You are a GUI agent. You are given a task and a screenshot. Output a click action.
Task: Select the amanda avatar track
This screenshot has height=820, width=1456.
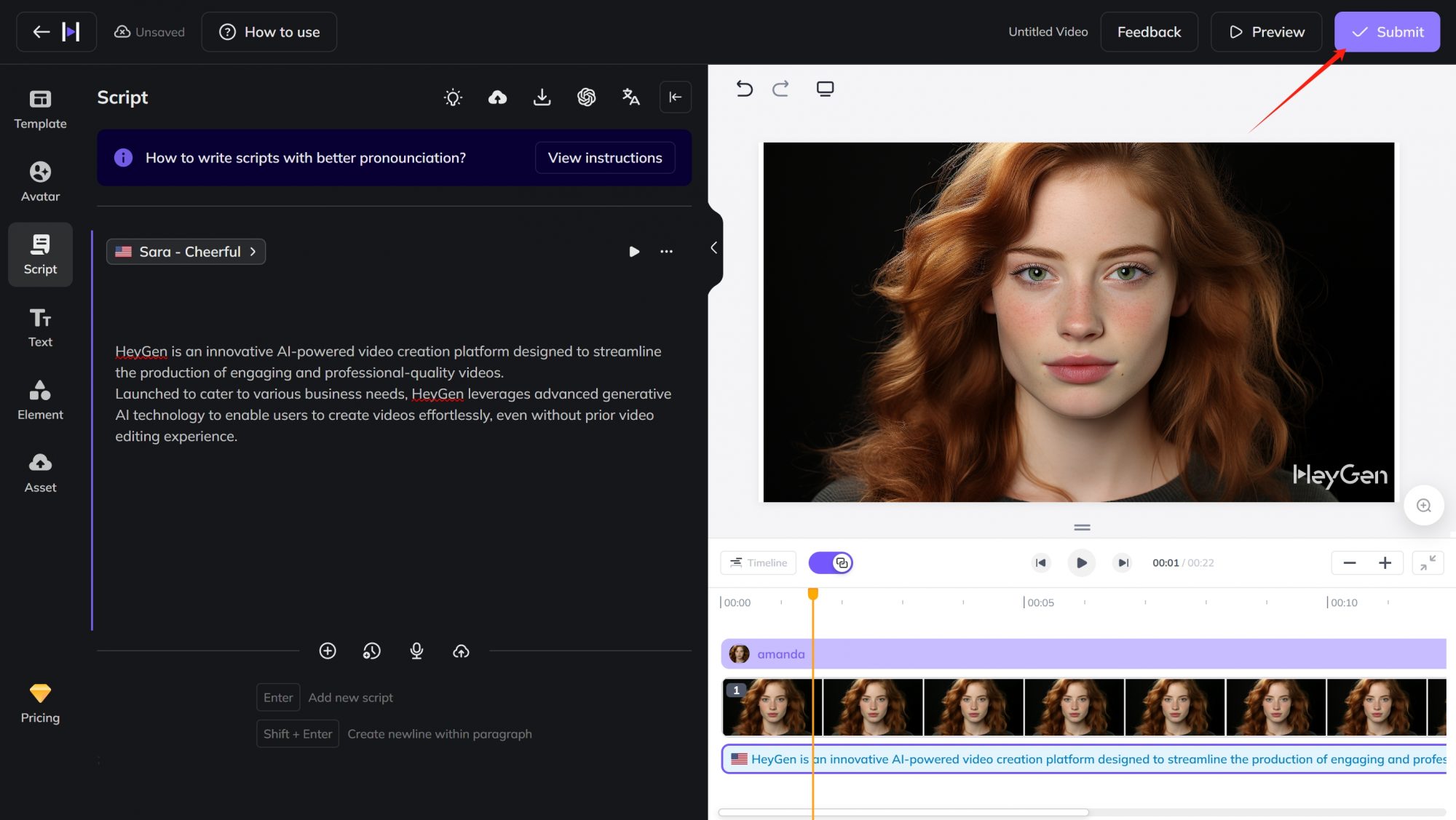tap(1083, 654)
